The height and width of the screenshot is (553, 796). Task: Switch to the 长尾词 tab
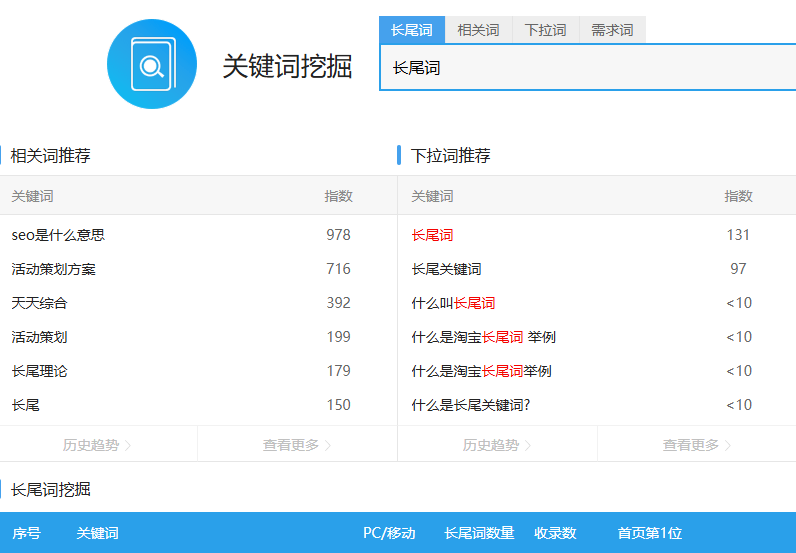[412, 30]
